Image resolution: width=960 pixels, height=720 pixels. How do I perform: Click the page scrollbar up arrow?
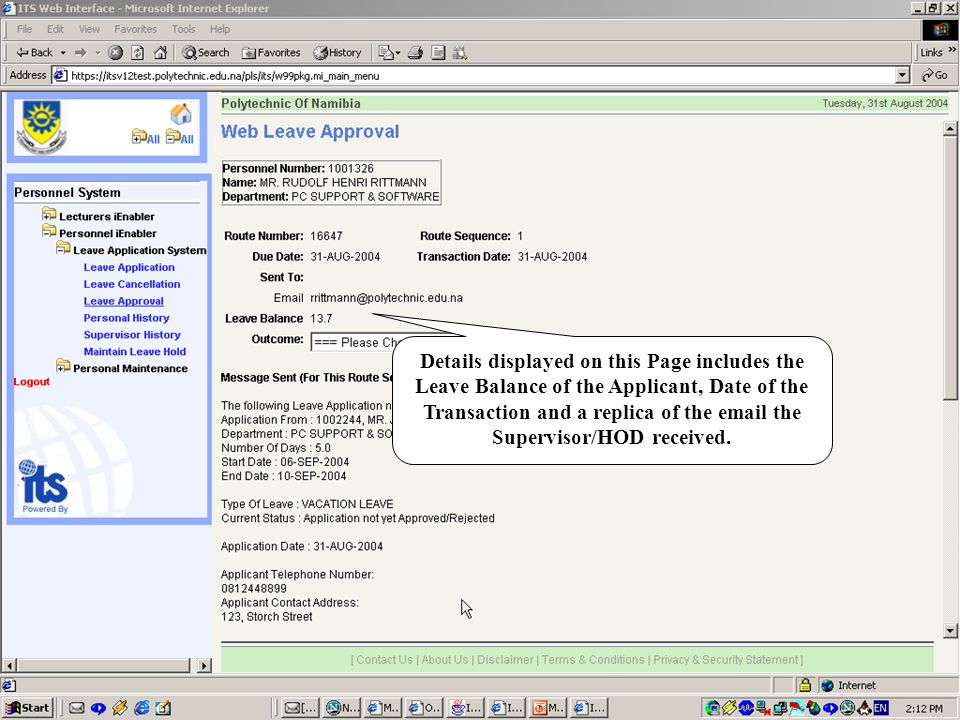950,129
